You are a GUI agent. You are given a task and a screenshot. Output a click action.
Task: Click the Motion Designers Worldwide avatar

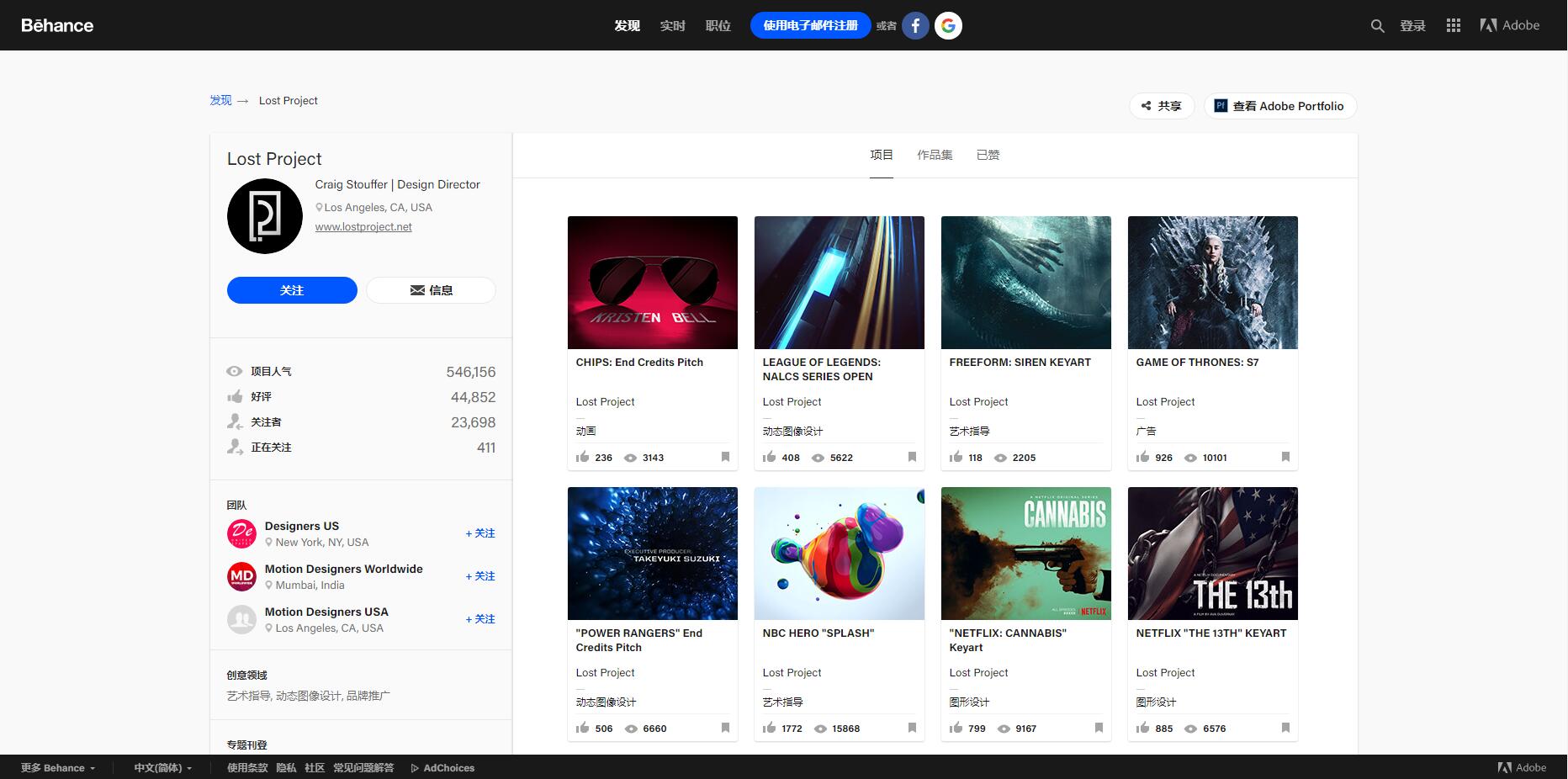241,576
